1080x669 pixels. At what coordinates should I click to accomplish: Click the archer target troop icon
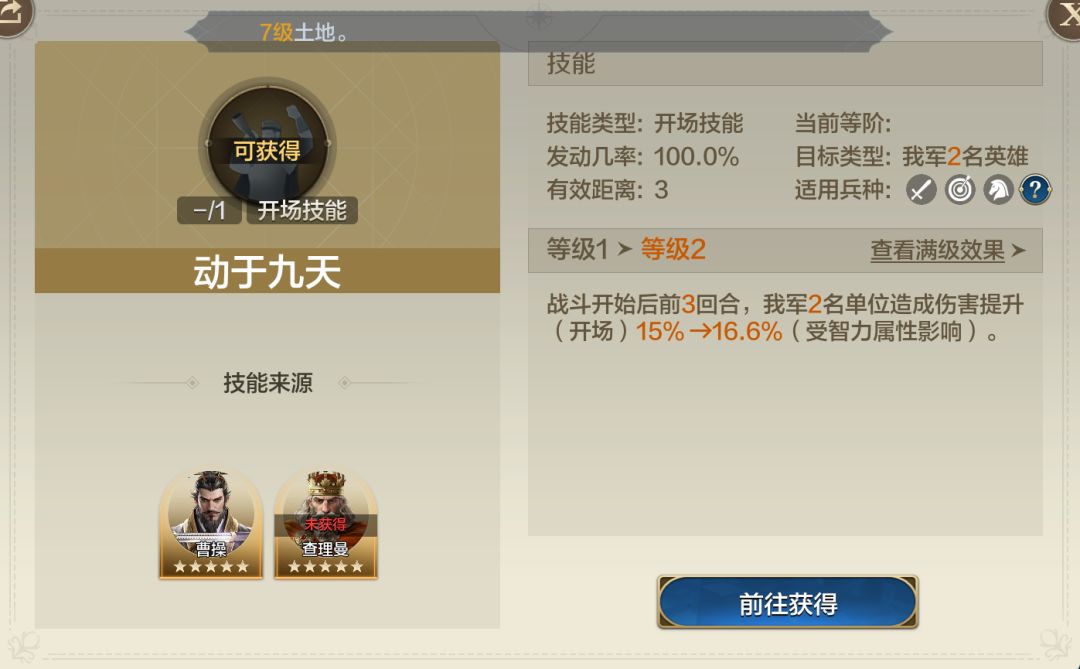point(959,189)
